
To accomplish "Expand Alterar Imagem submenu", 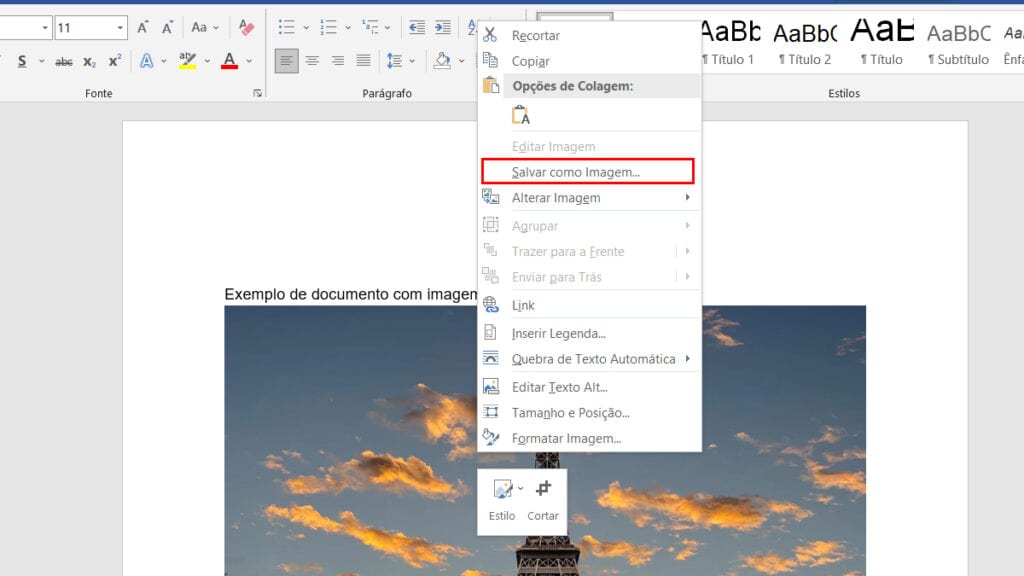I will click(x=588, y=198).
